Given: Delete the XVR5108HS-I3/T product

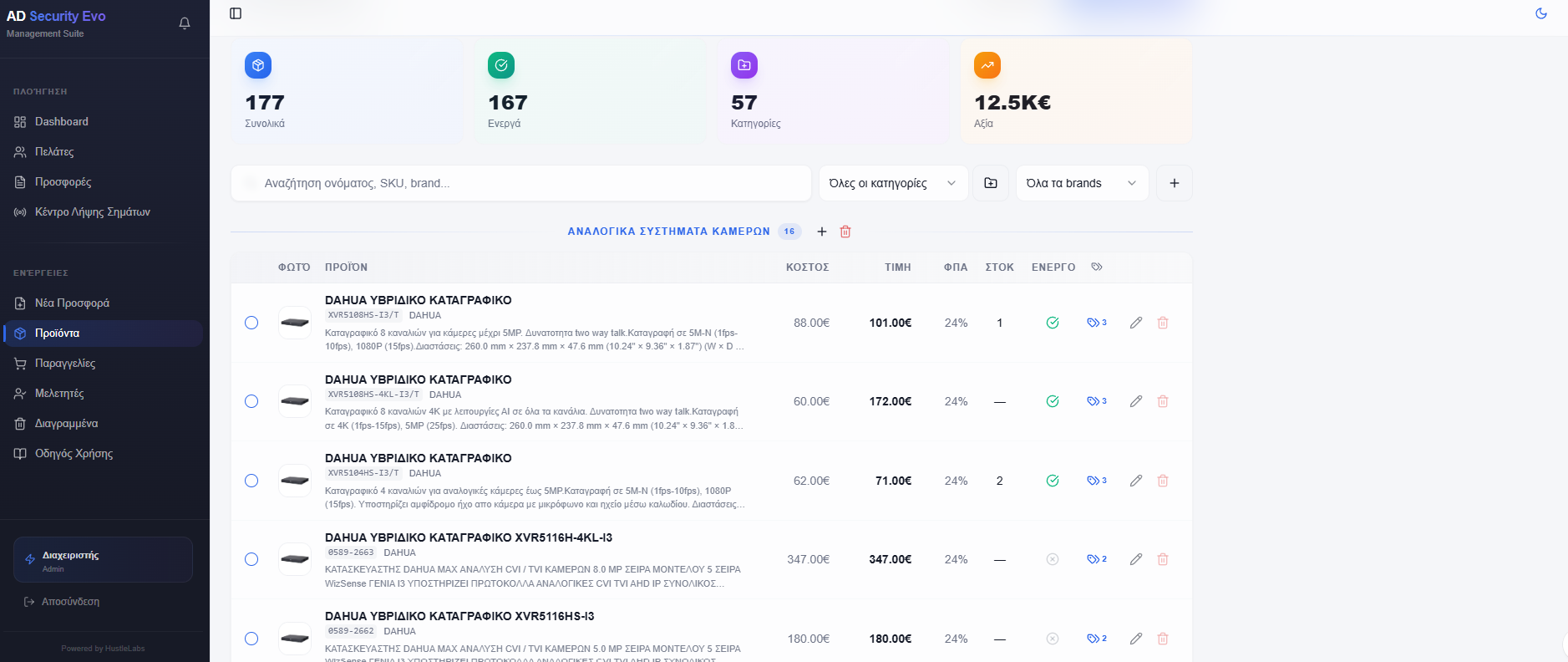Looking at the screenshot, I should click(1163, 323).
